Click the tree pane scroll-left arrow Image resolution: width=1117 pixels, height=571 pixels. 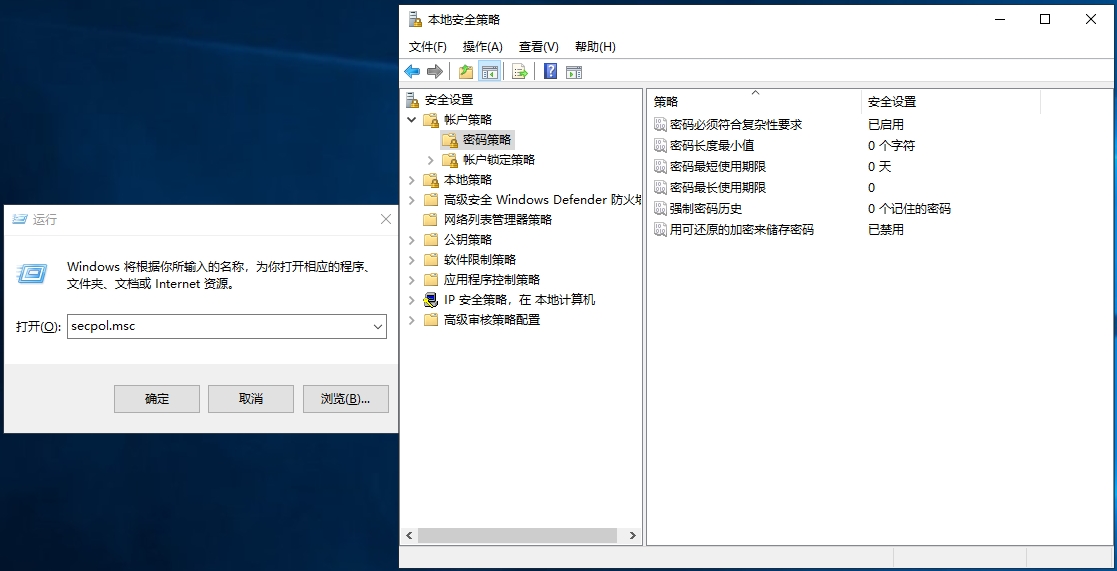[409, 535]
